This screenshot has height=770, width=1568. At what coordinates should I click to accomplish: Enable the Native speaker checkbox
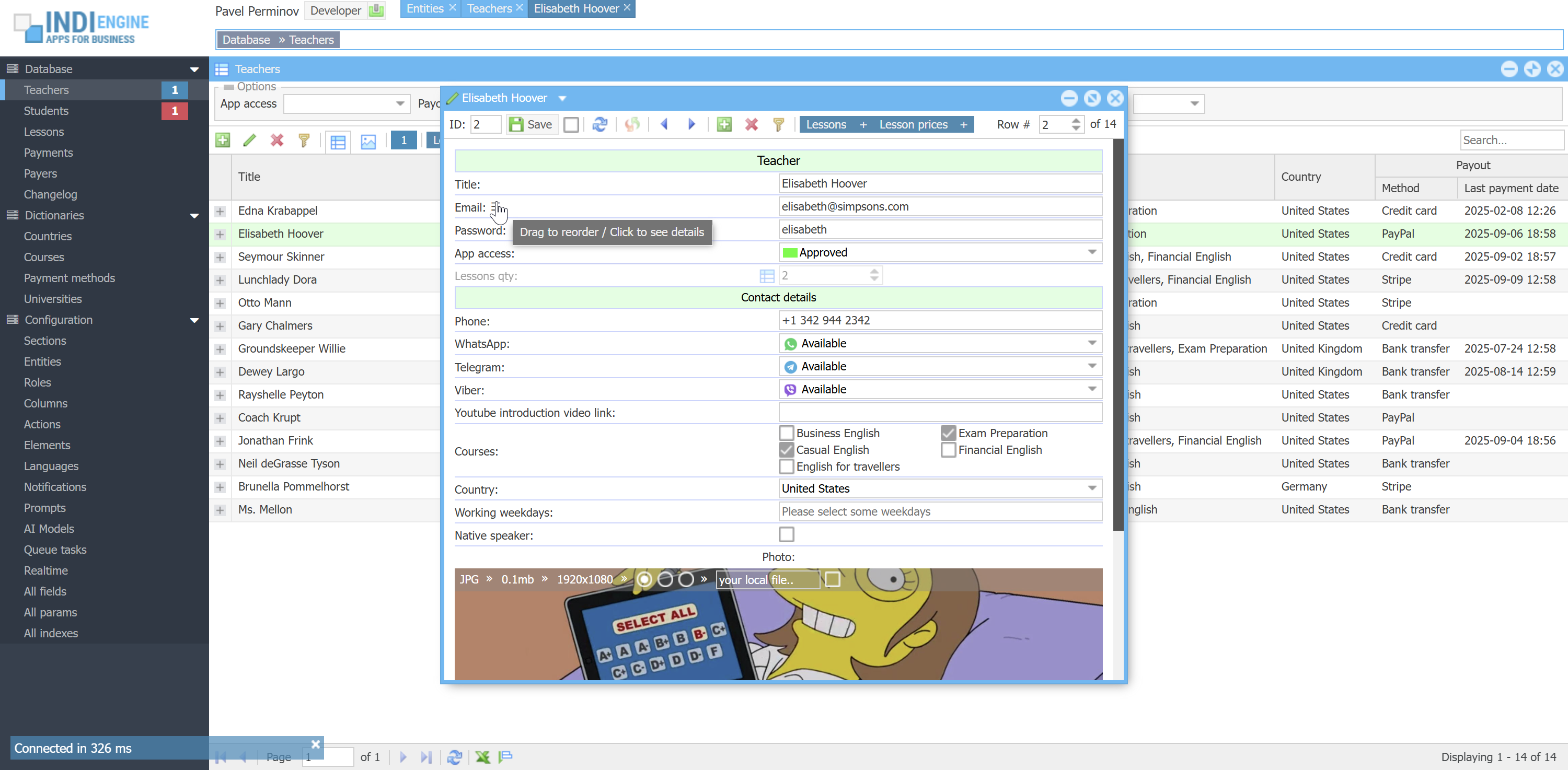pos(786,534)
